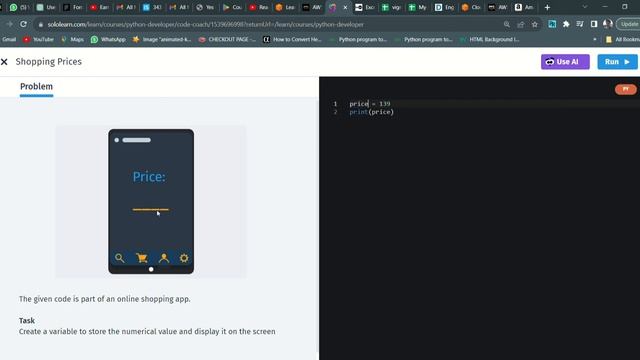Open the Gmail bookmark
Image resolution: width=640 pixels, height=360 pixels.
click(9, 40)
